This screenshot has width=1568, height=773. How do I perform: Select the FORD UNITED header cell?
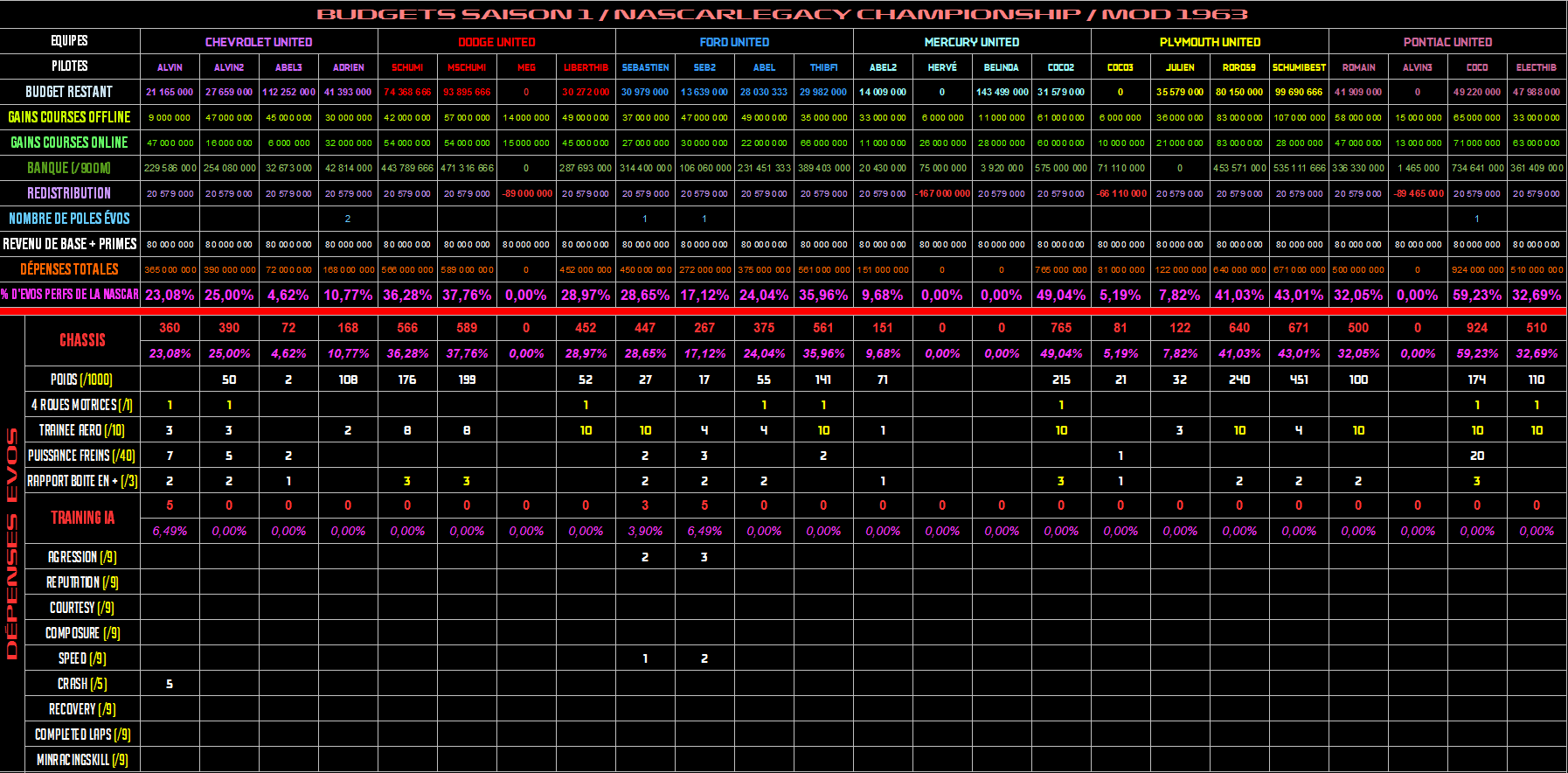(x=734, y=42)
